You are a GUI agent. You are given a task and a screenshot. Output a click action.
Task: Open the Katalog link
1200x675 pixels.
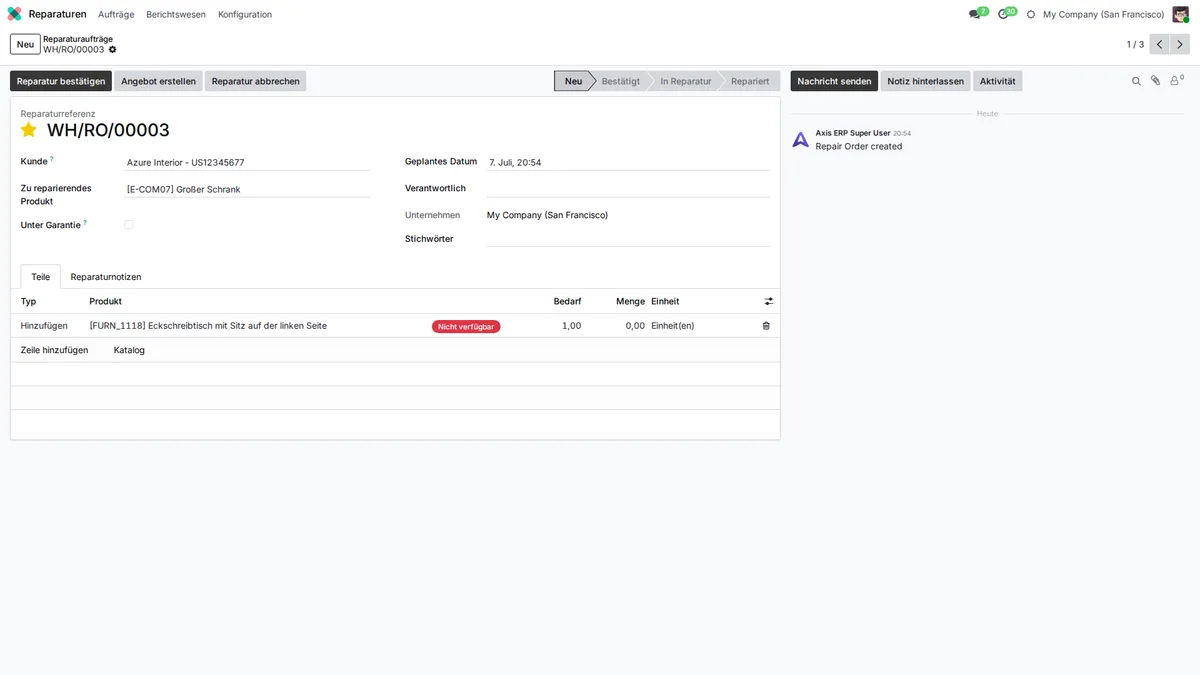pyautogui.click(x=129, y=350)
